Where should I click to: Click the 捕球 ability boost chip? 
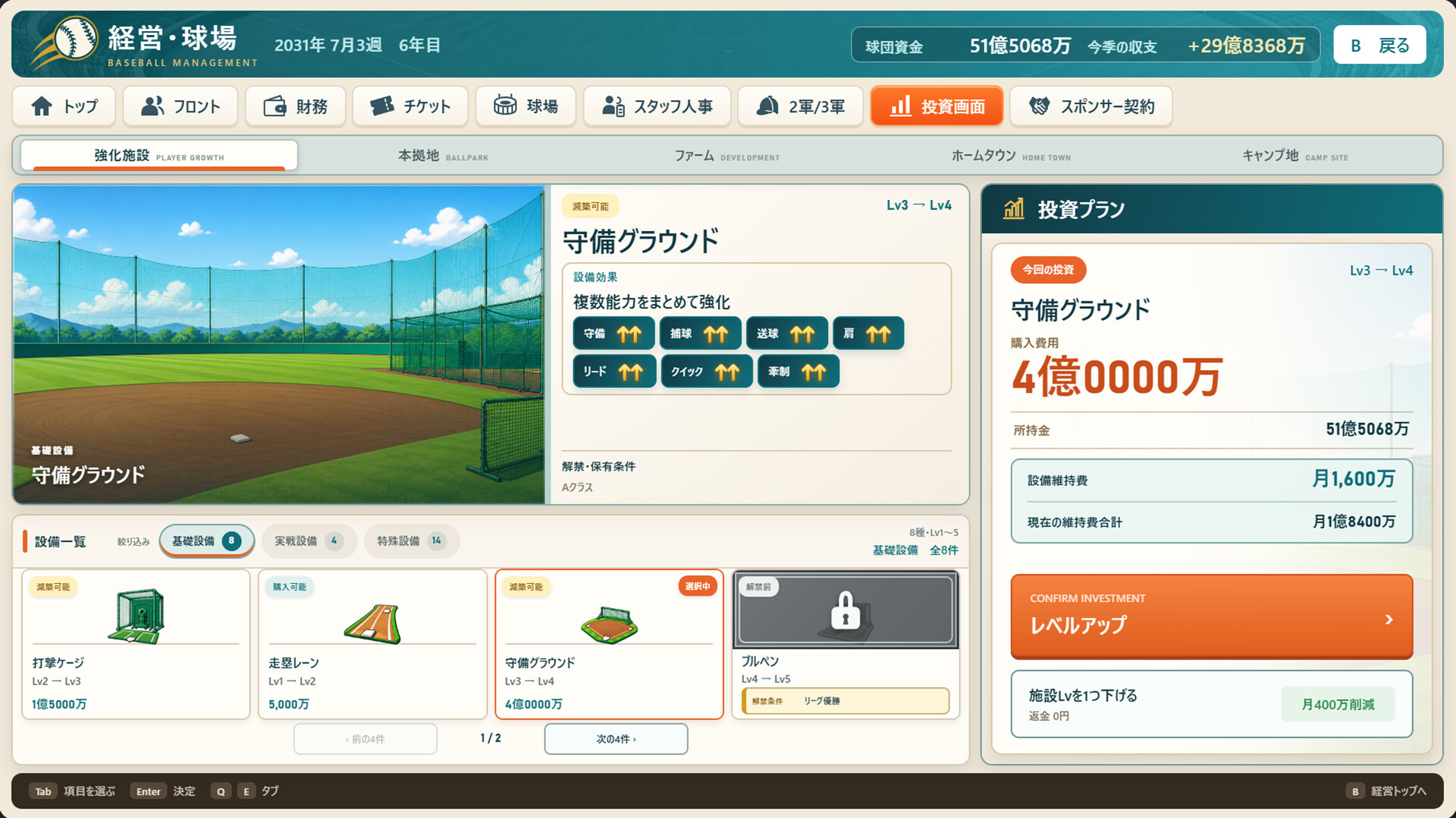(x=700, y=334)
